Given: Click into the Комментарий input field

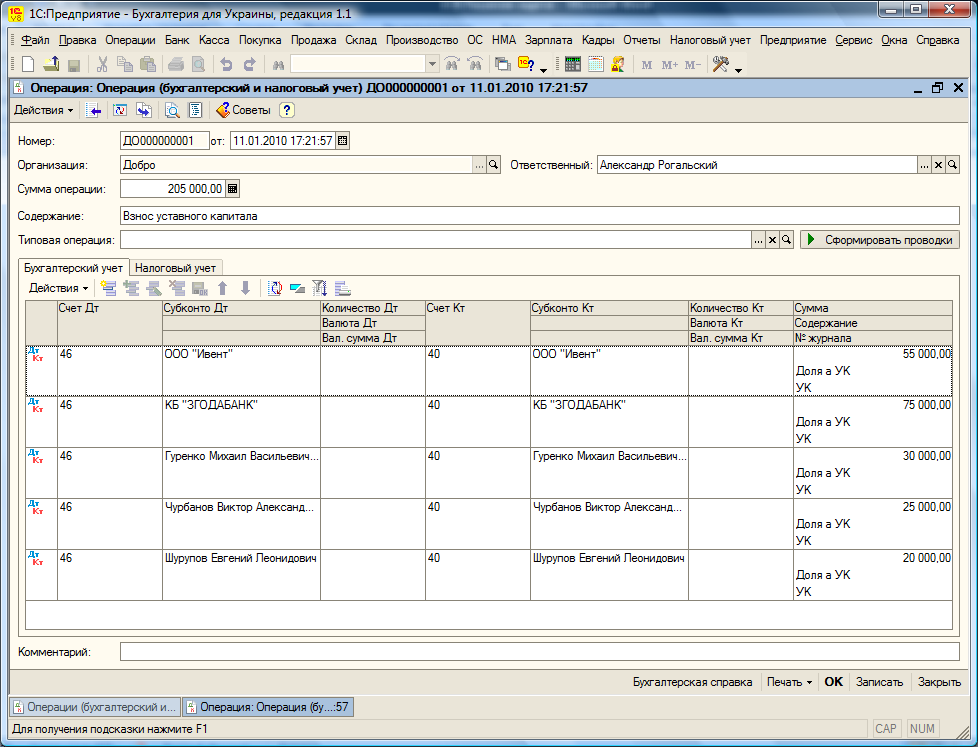Looking at the screenshot, I should click(540, 652).
